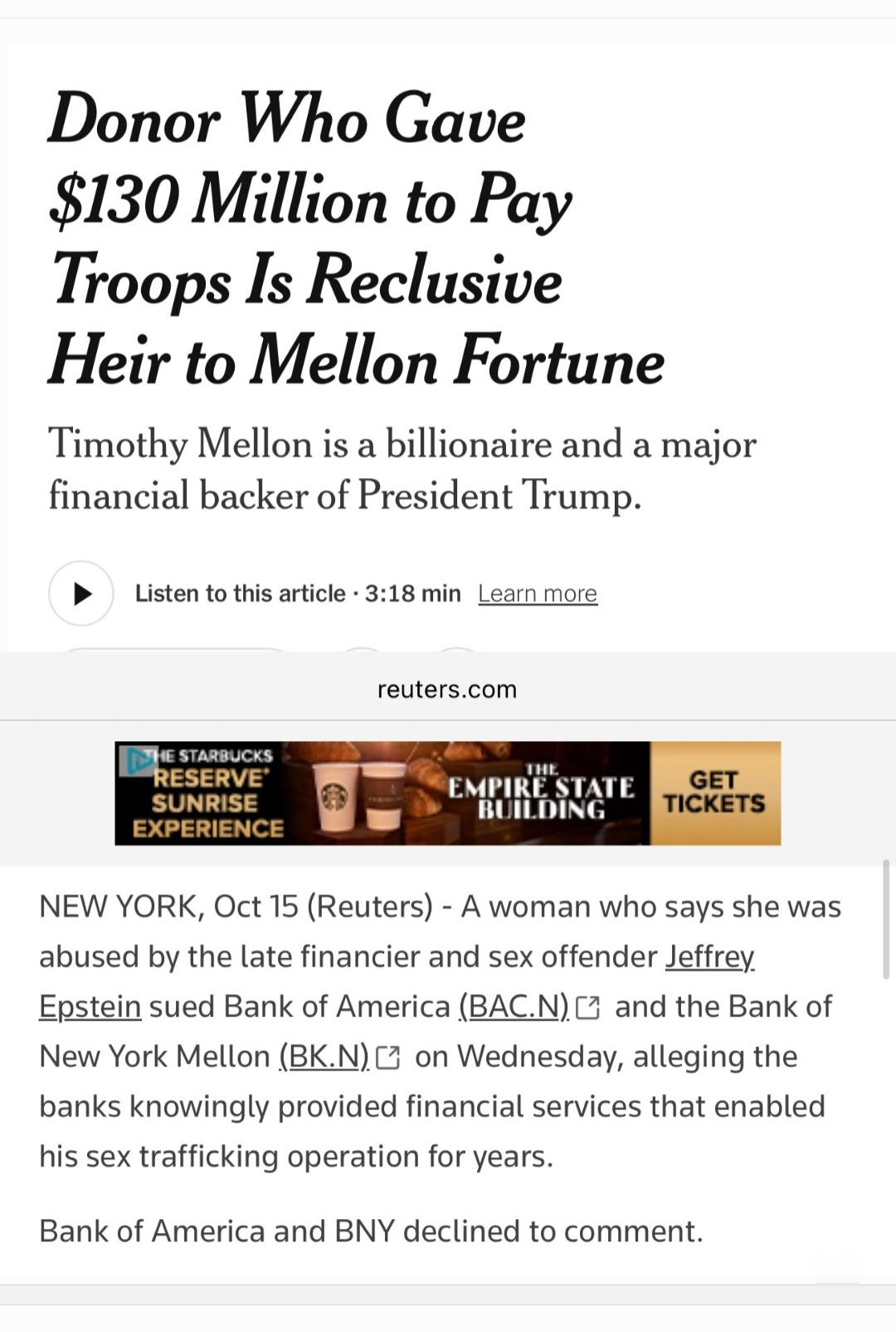Click the scrollbar on the right edge
Image resolution: width=896 pixels, height=1332 pixels.
[x=885, y=920]
